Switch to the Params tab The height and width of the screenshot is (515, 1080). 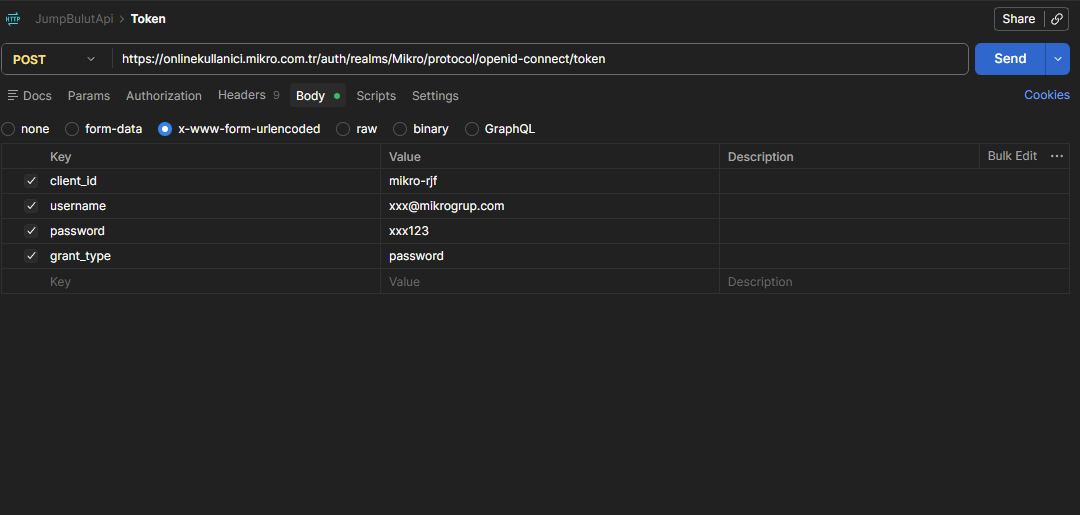[x=89, y=96]
